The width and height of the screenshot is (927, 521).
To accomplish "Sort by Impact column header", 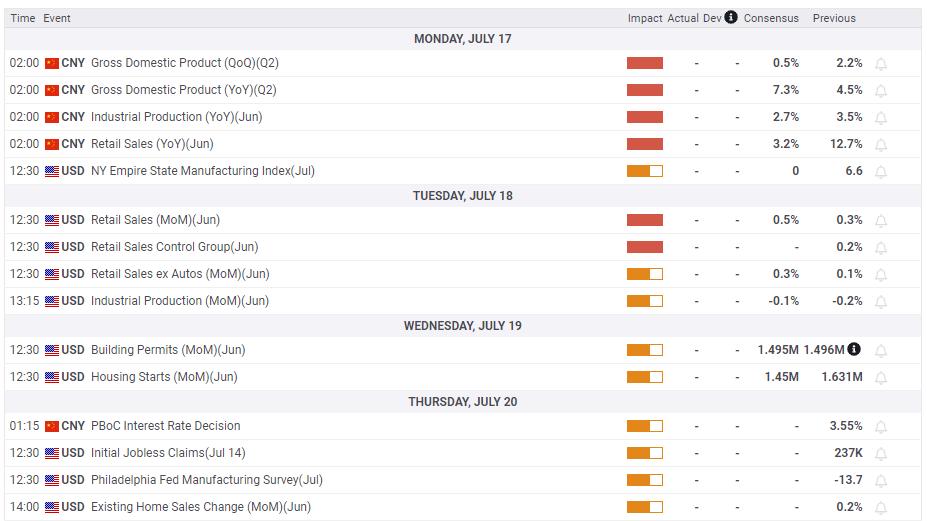I will coord(645,18).
